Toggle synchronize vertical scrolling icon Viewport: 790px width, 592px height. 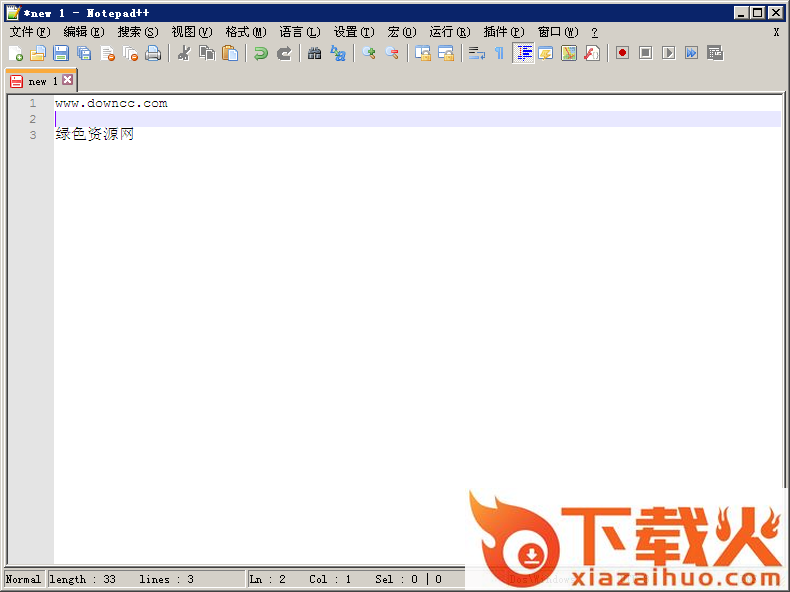(x=423, y=53)
